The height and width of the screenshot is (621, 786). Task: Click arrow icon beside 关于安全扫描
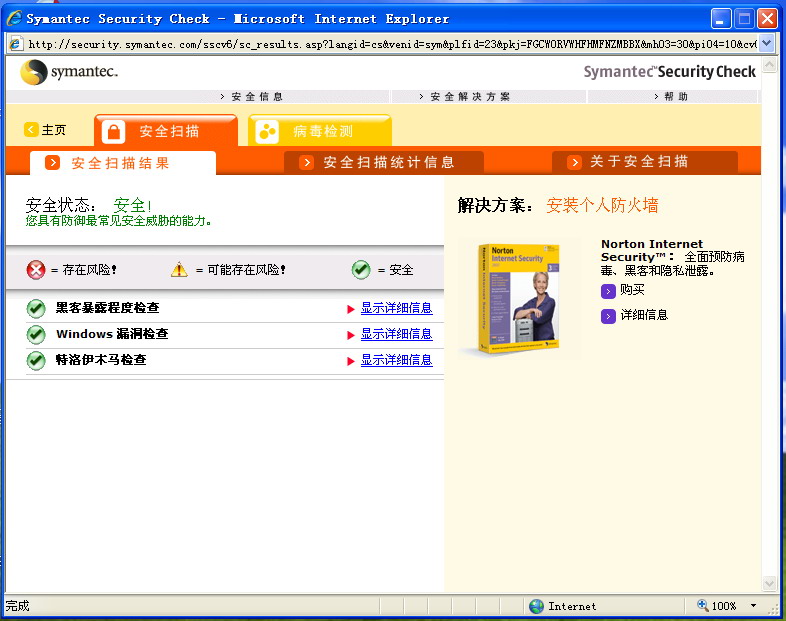[x=574, y=162]
